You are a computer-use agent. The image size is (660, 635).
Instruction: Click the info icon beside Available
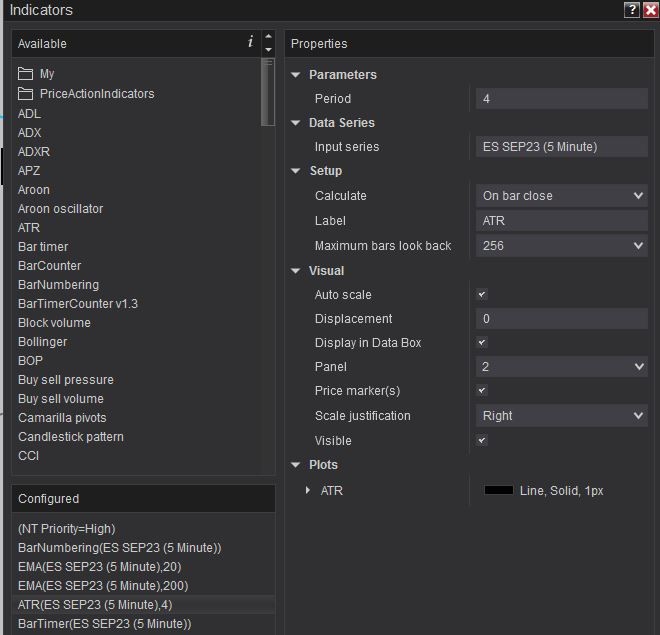tap(250, 41)
